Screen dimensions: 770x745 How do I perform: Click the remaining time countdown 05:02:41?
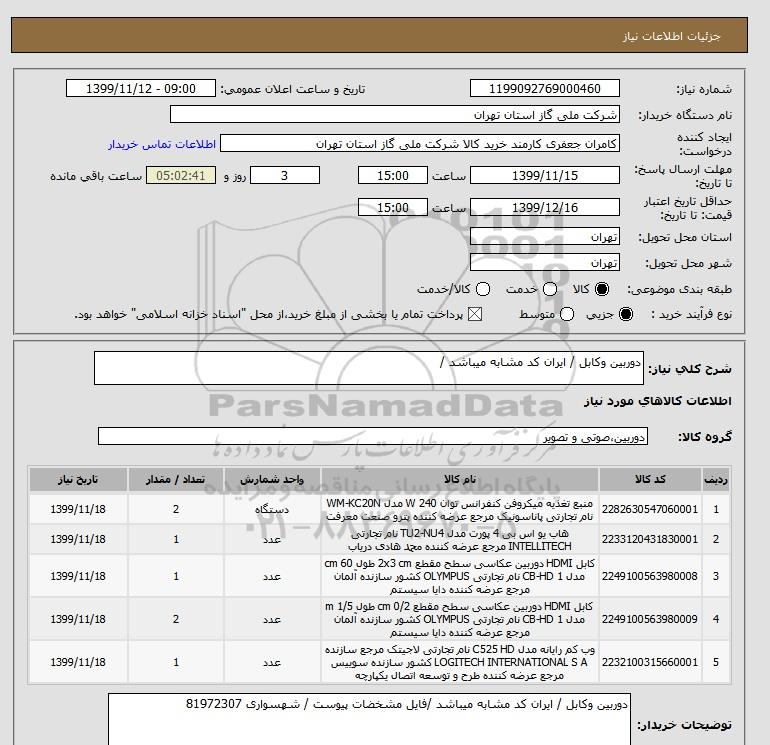[x=181, y=175]
